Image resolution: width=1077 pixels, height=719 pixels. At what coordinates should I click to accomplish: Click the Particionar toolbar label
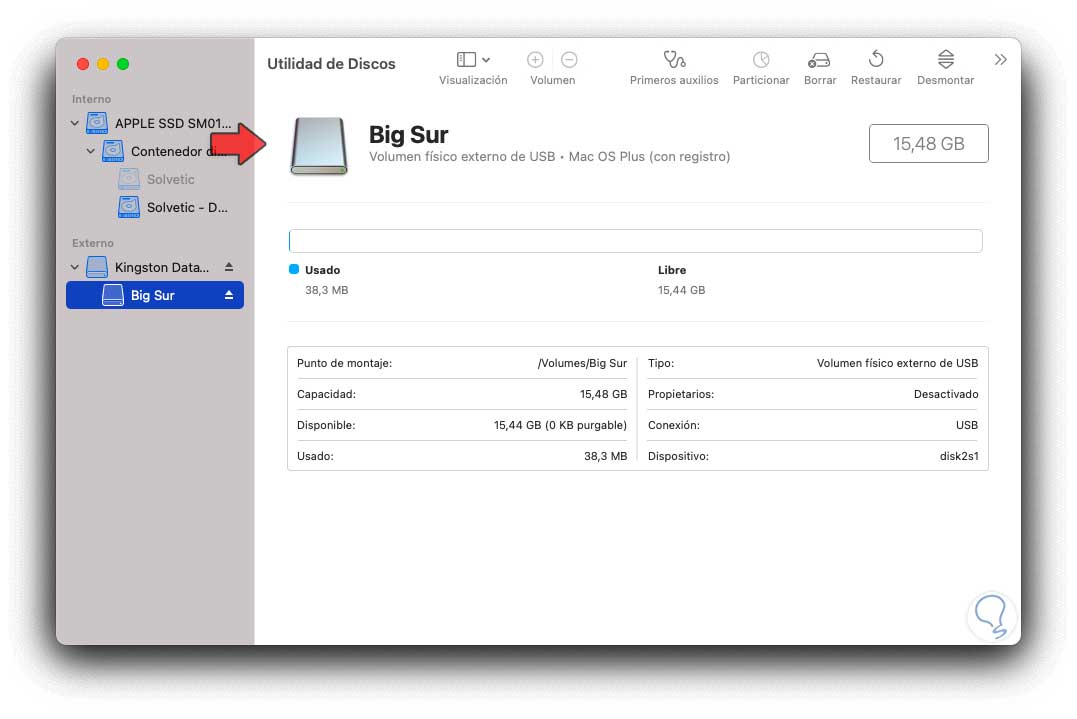761,80
